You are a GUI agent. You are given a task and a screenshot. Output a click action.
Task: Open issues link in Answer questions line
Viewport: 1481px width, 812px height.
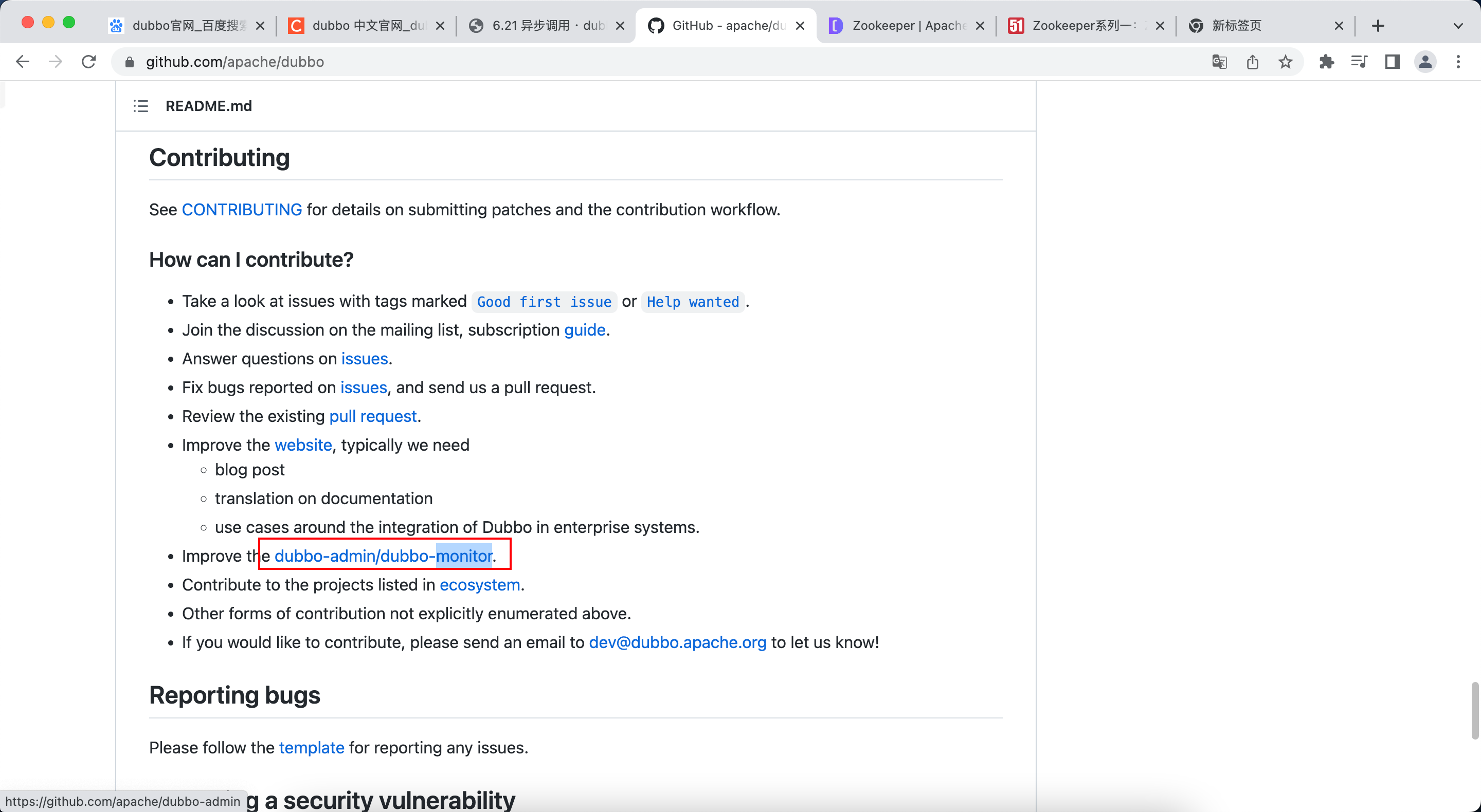[365, 359]
